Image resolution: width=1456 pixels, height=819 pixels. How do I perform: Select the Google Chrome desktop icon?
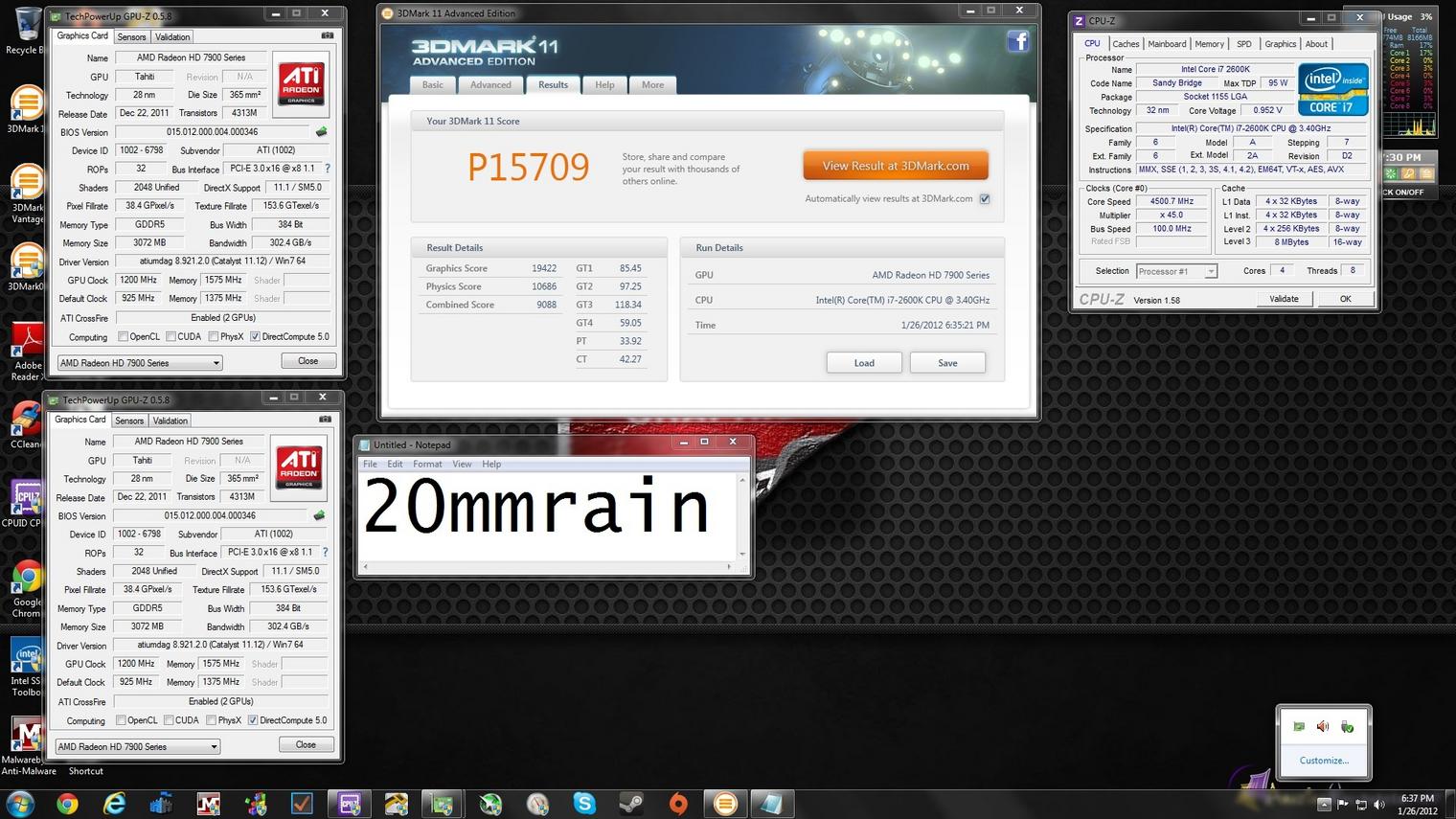[x=26, y=588]
